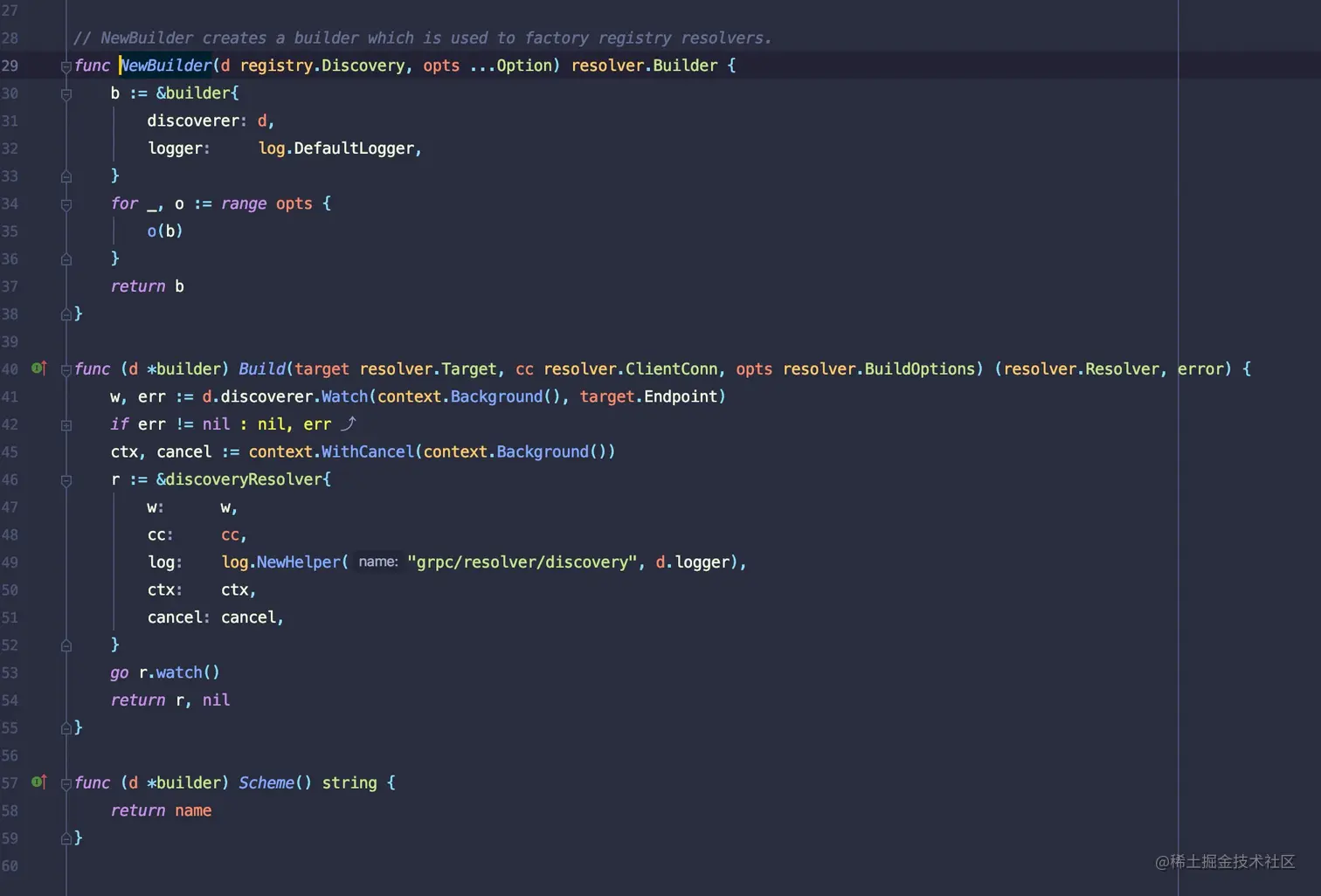
Task: Click 'r.watch()' goroutine call on line 53
Action: pos(179,672)
